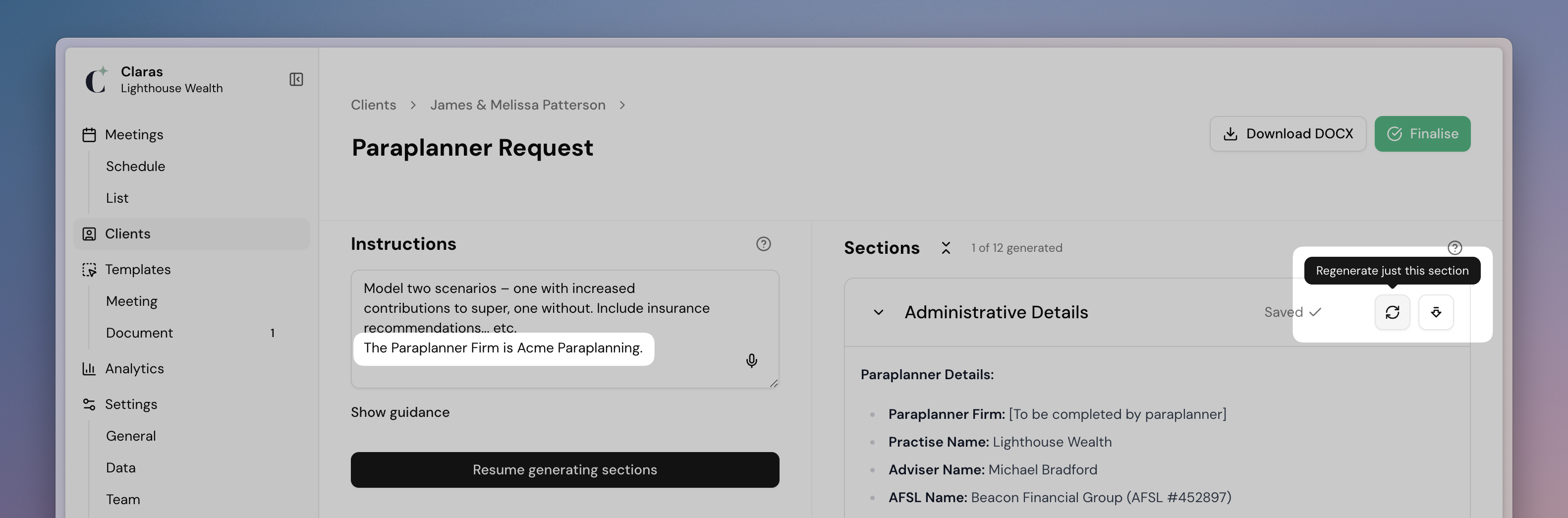Open Data settings
1568x518 pixels.
pyautogui.click(x=120, y=467)
